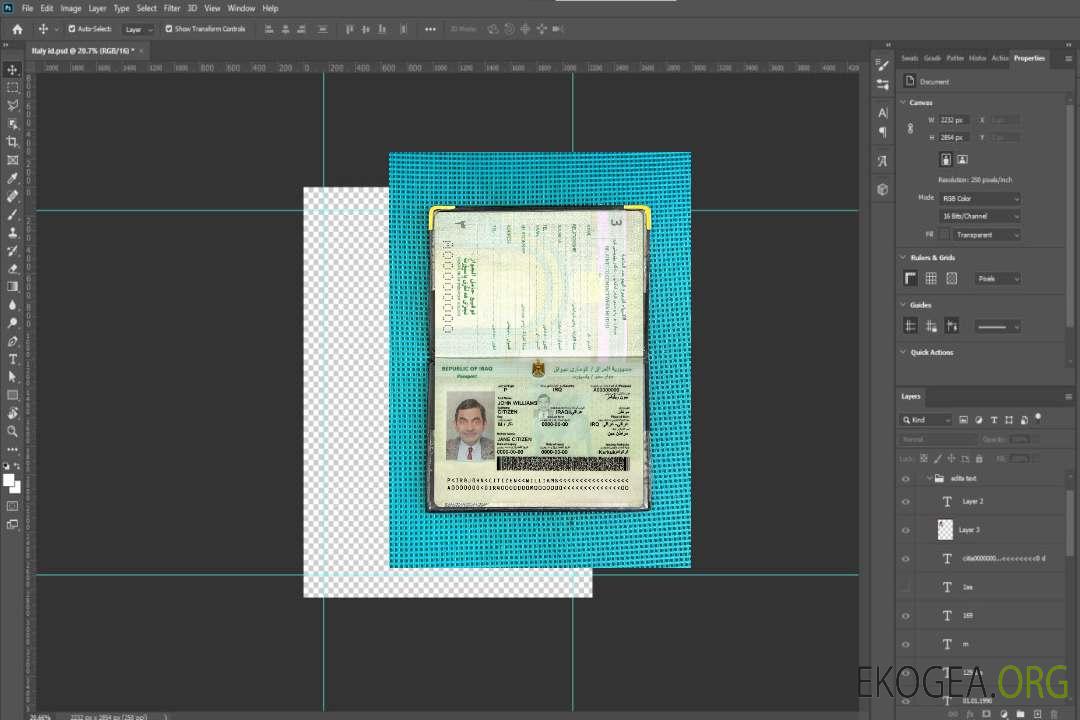Image resolution: width=1080 pixels, height=720 pixels.
Task: Open the Auto-Select Layer dropdown
Action: coord(138,29)
